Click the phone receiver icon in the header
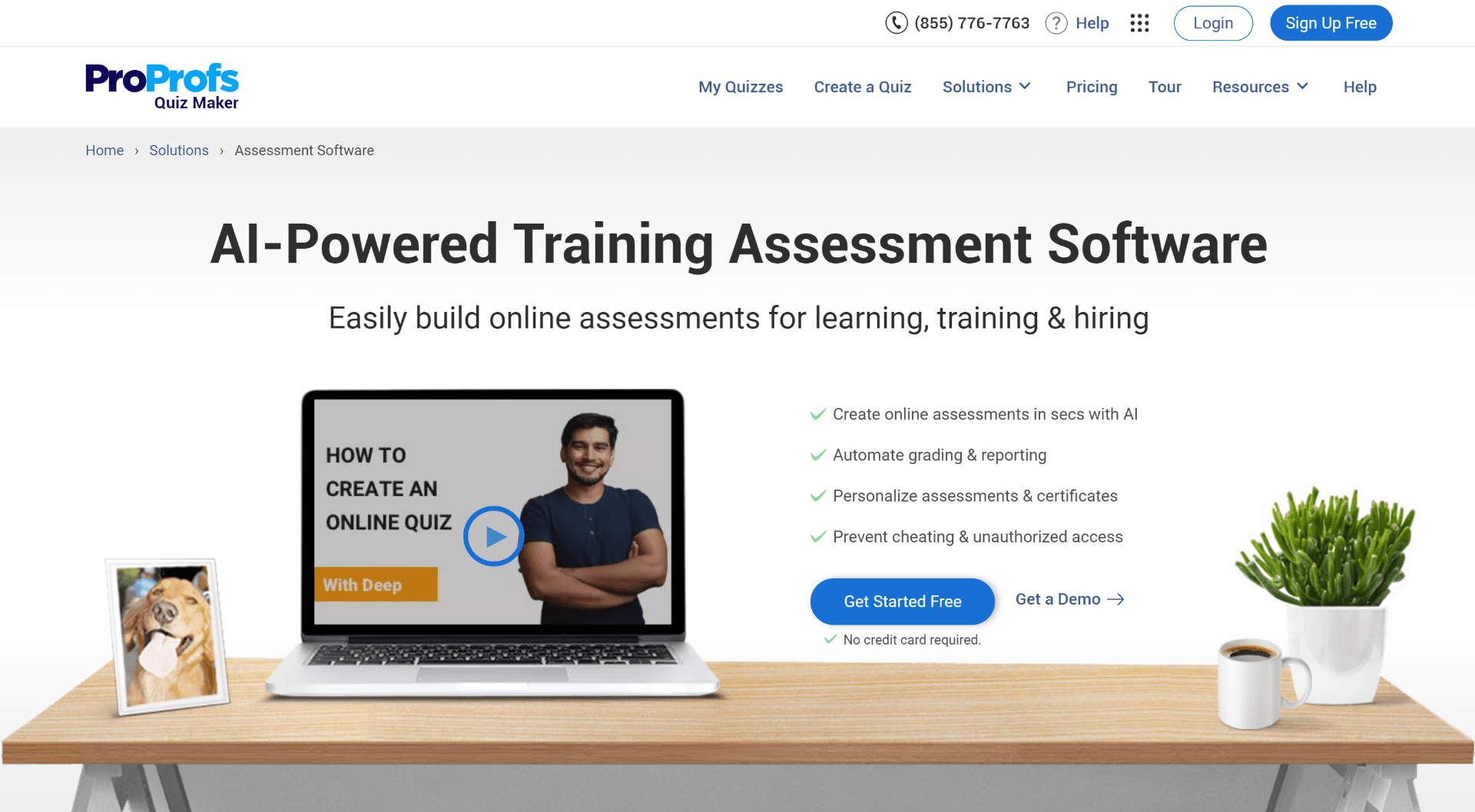 point(897,23)
